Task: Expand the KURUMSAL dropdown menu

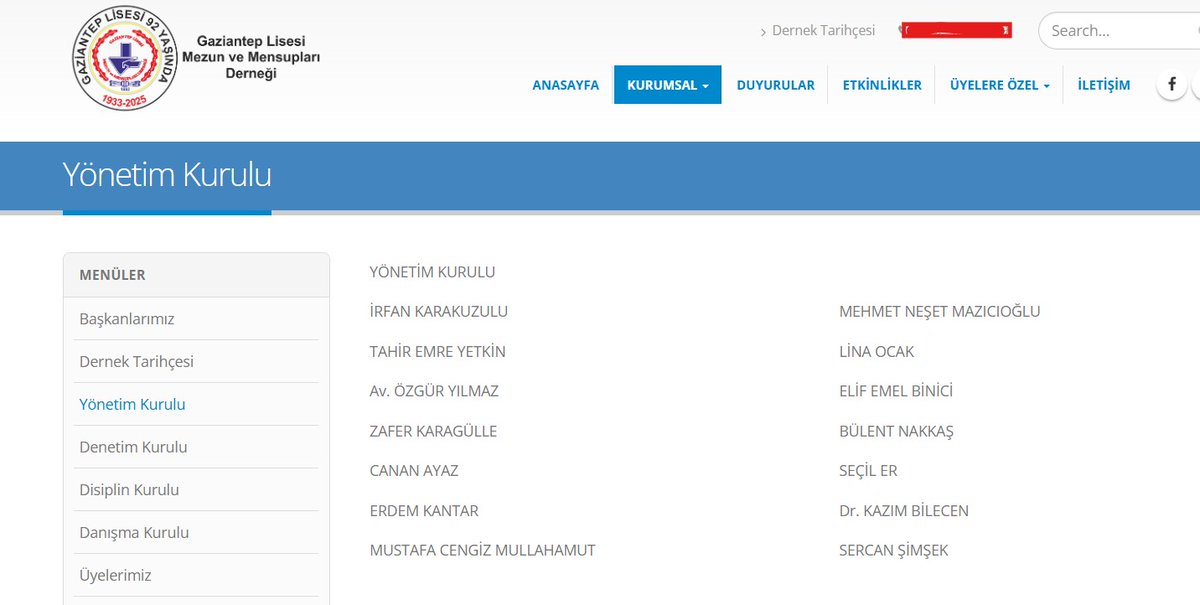Action: click(667, 85)
